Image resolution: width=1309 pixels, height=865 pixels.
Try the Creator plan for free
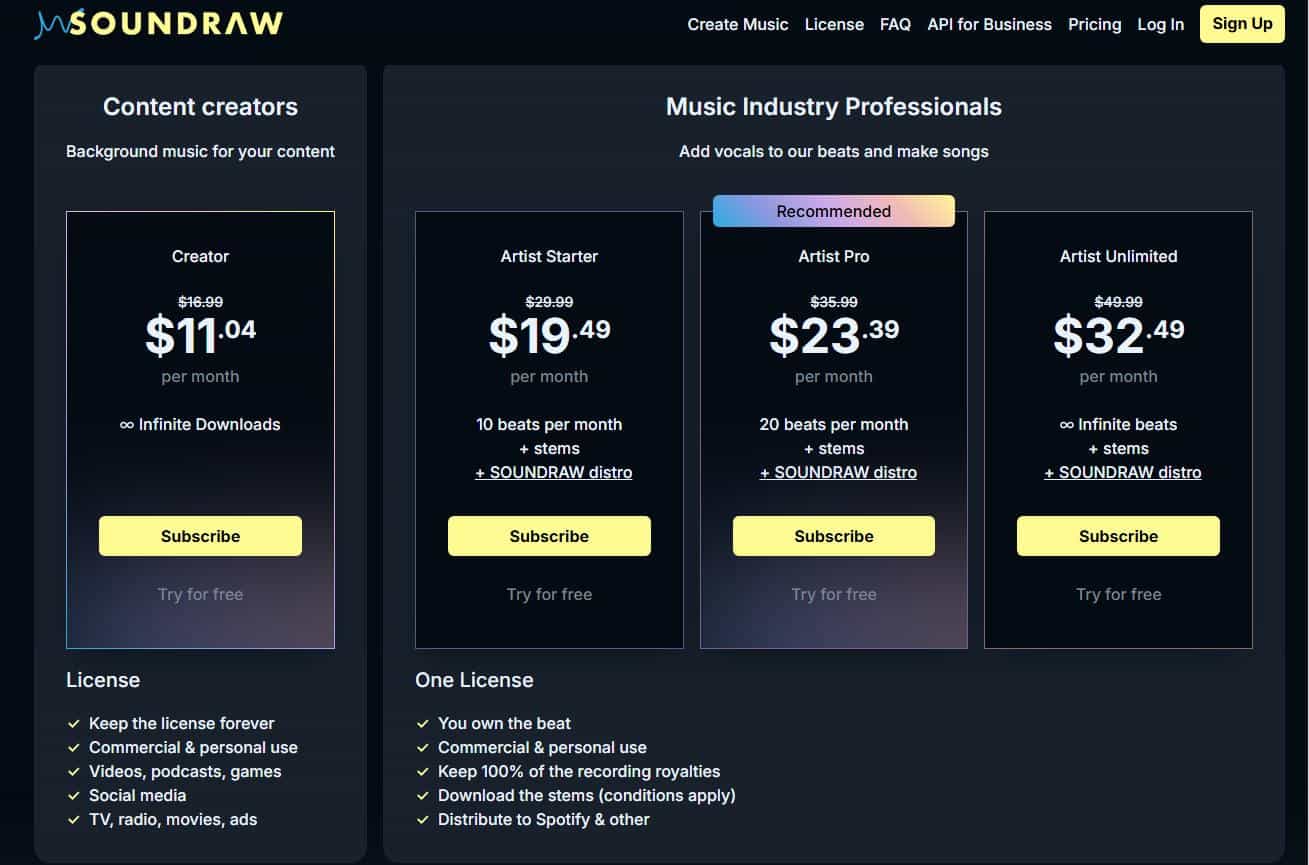pos(200,594)
